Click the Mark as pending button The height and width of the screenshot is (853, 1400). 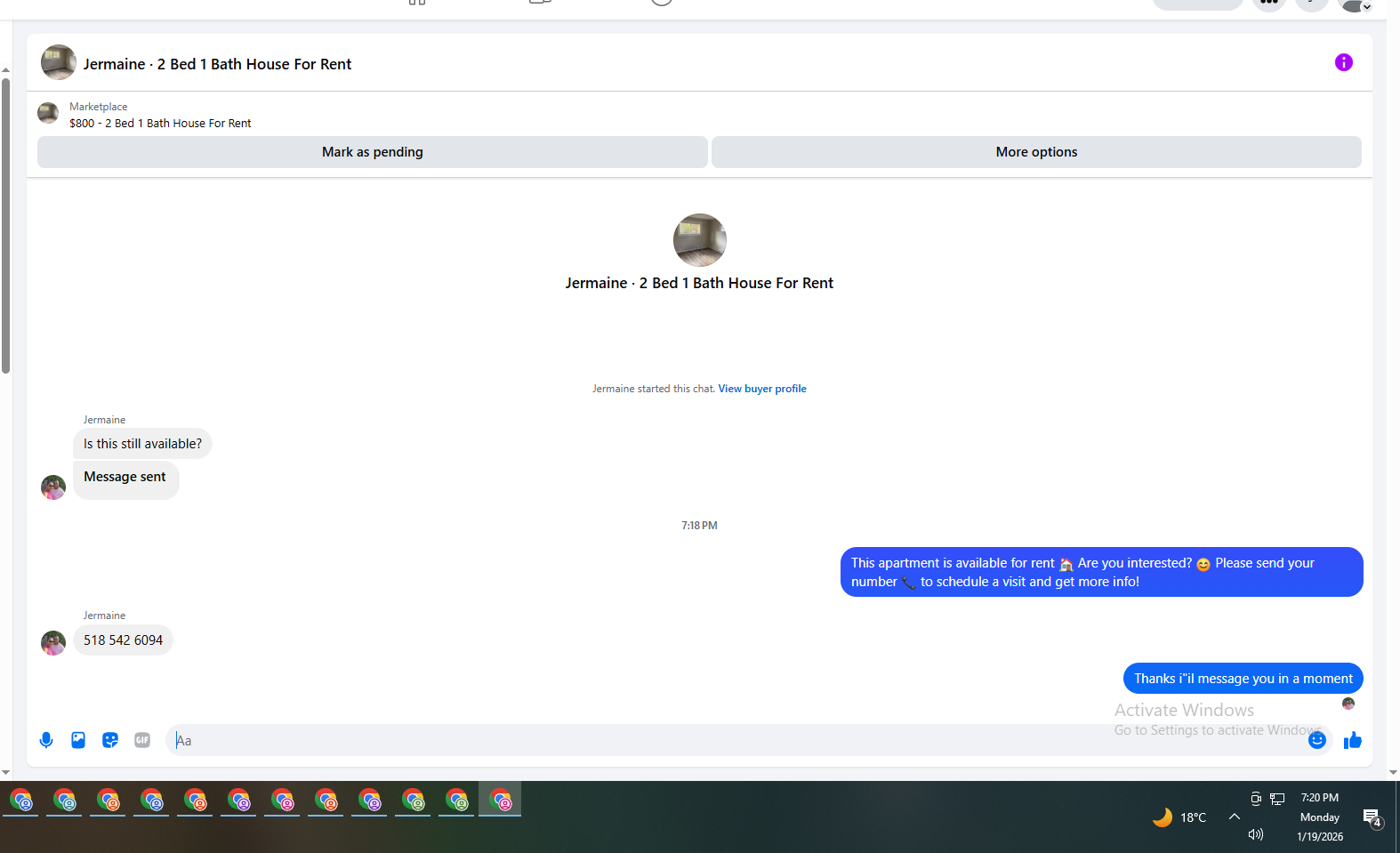click(x=373, y=152)
